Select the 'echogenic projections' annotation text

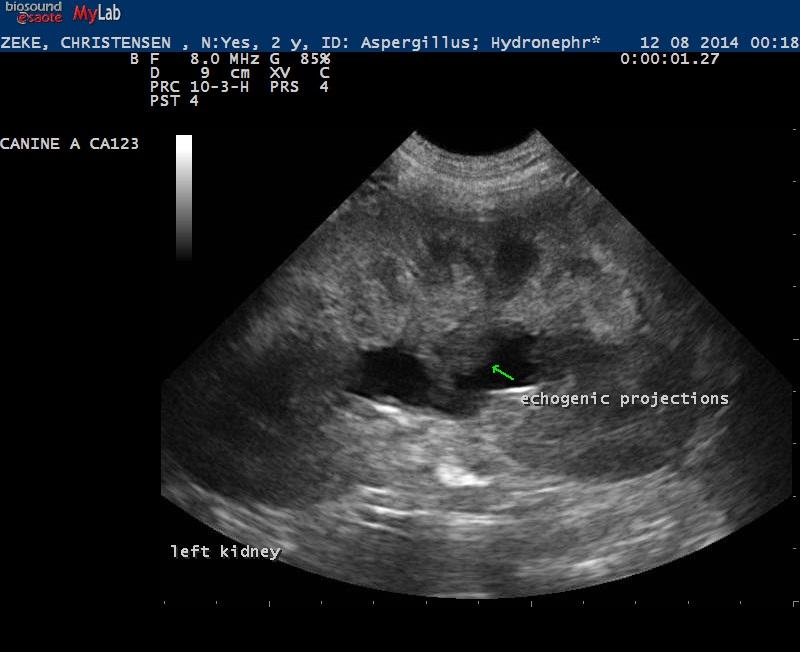(624, 398)
